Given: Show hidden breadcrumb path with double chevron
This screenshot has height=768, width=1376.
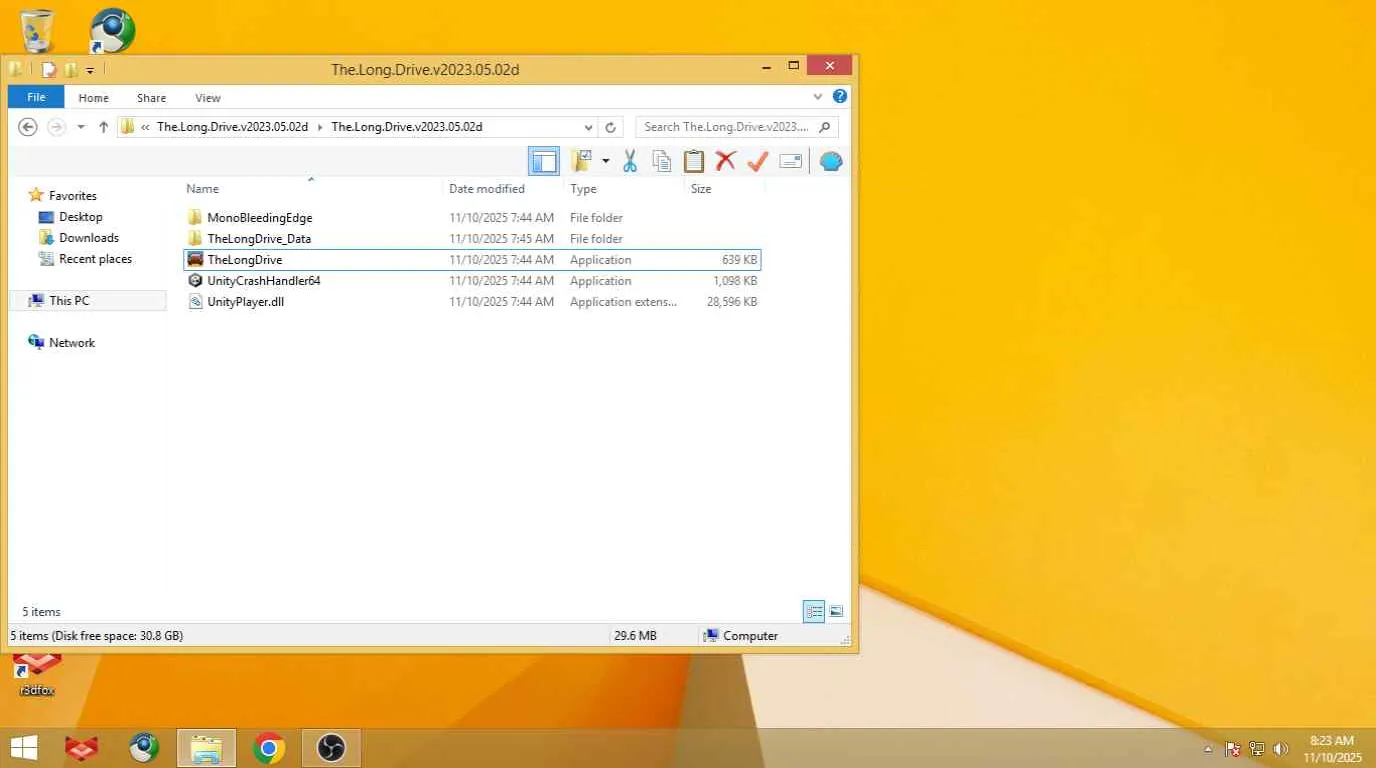Looking at the screenshot, I should click(x=146, y=127).
